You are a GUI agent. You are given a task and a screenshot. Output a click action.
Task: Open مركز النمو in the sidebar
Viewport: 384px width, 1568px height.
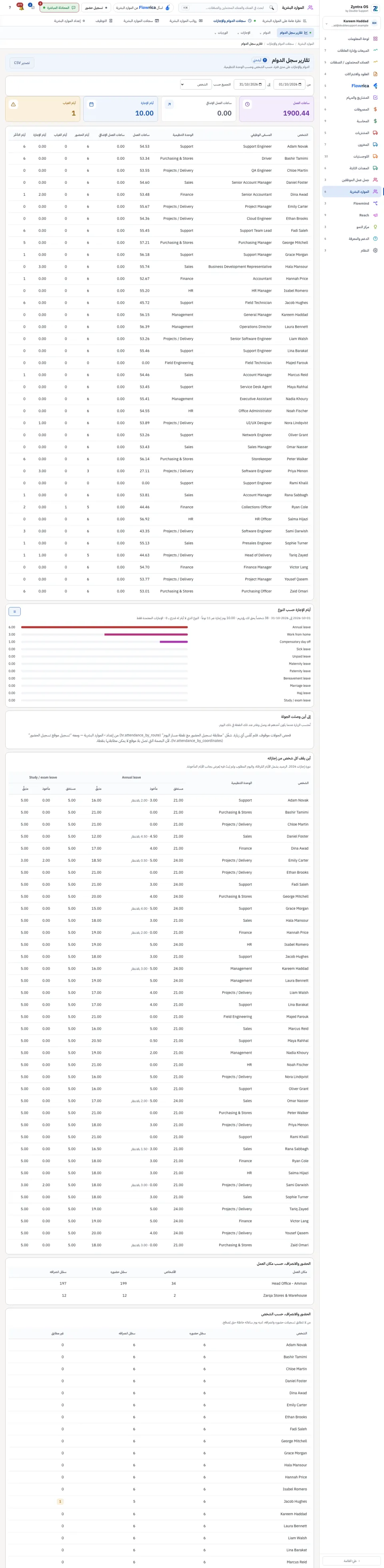351,227
